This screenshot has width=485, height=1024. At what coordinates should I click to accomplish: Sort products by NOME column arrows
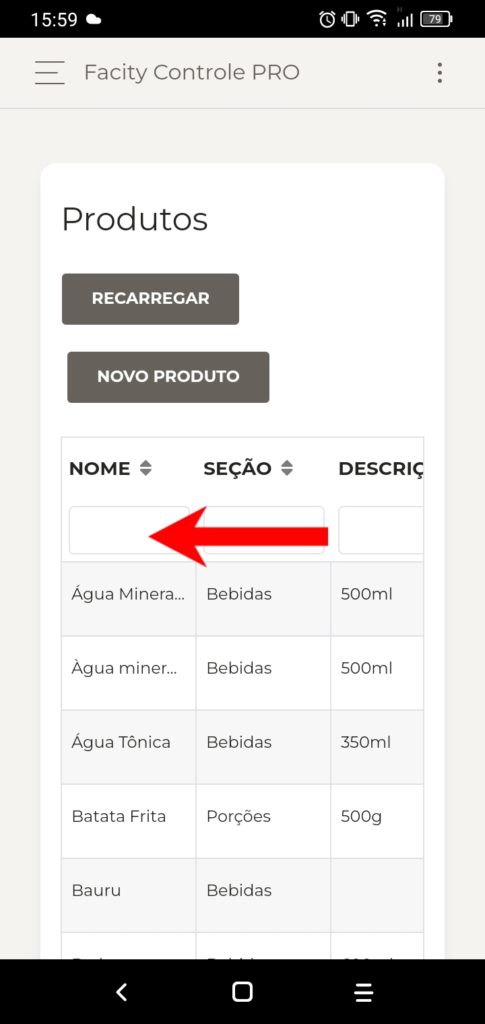pos(146,468)
